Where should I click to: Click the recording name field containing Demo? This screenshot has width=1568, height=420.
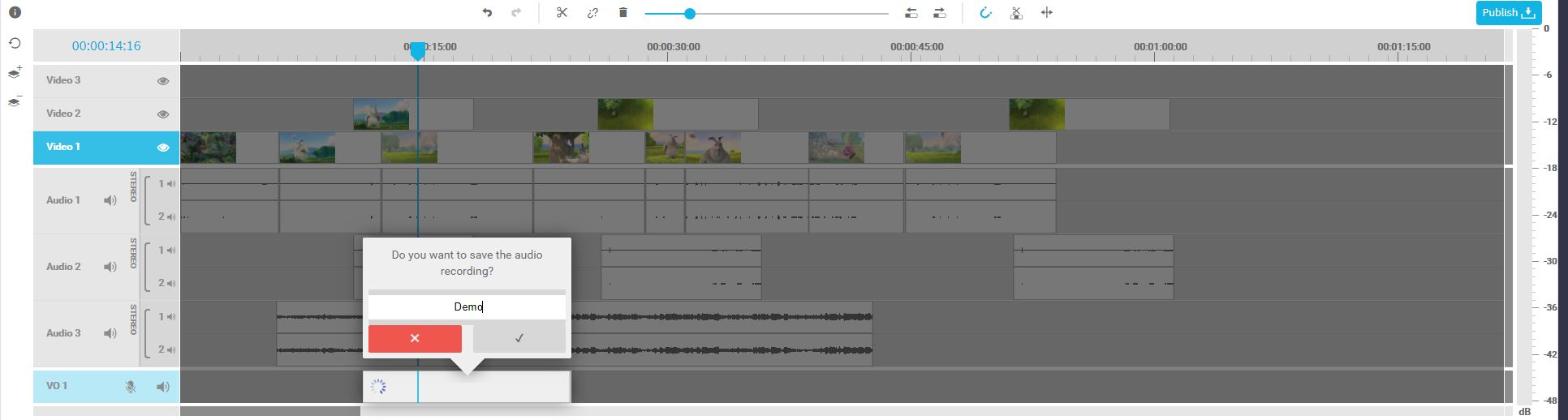coord(467,306)
